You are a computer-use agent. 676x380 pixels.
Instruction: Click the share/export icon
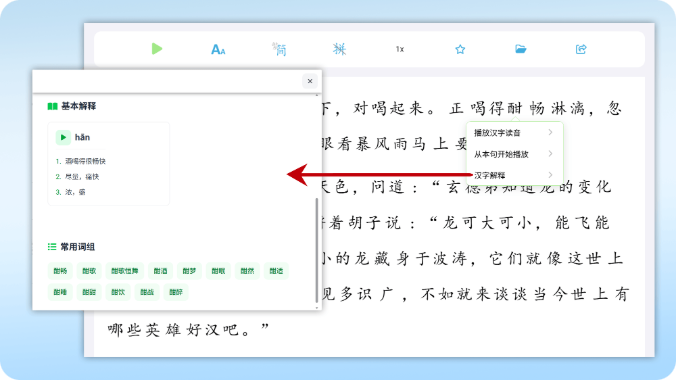[581, 49]
